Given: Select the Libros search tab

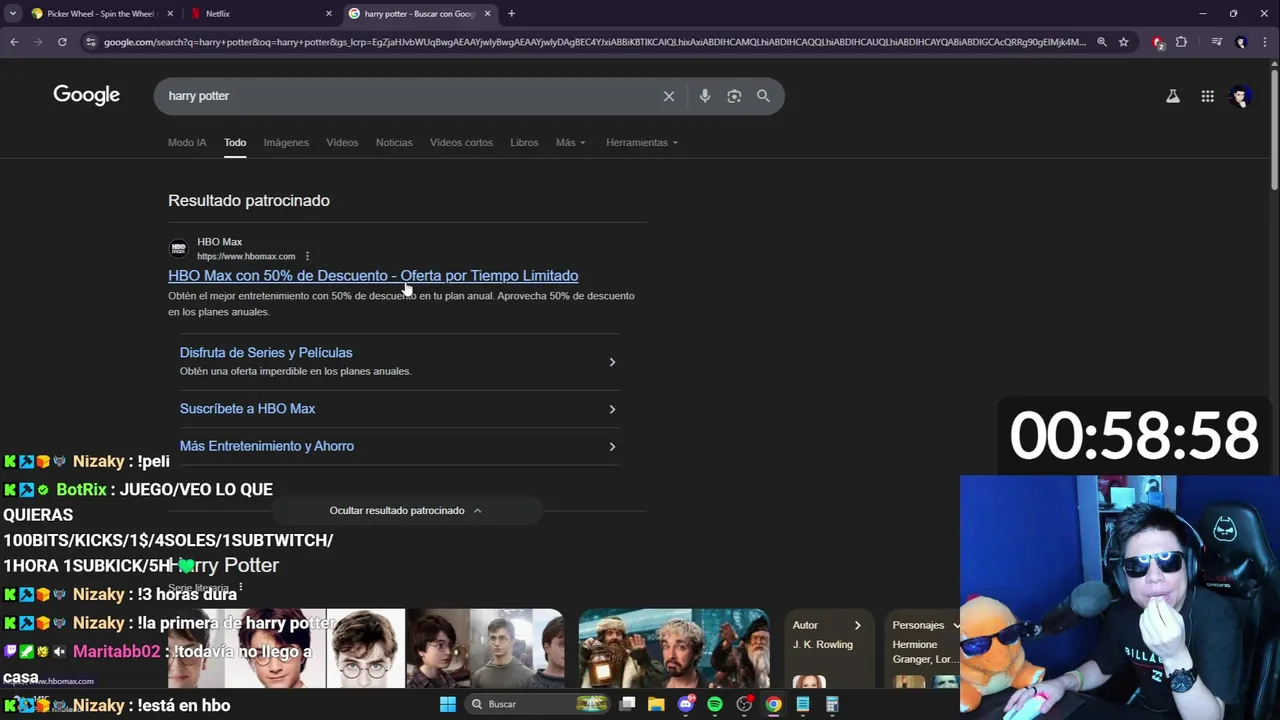Looking at the screenshot, I should click(x=524, y=142).
